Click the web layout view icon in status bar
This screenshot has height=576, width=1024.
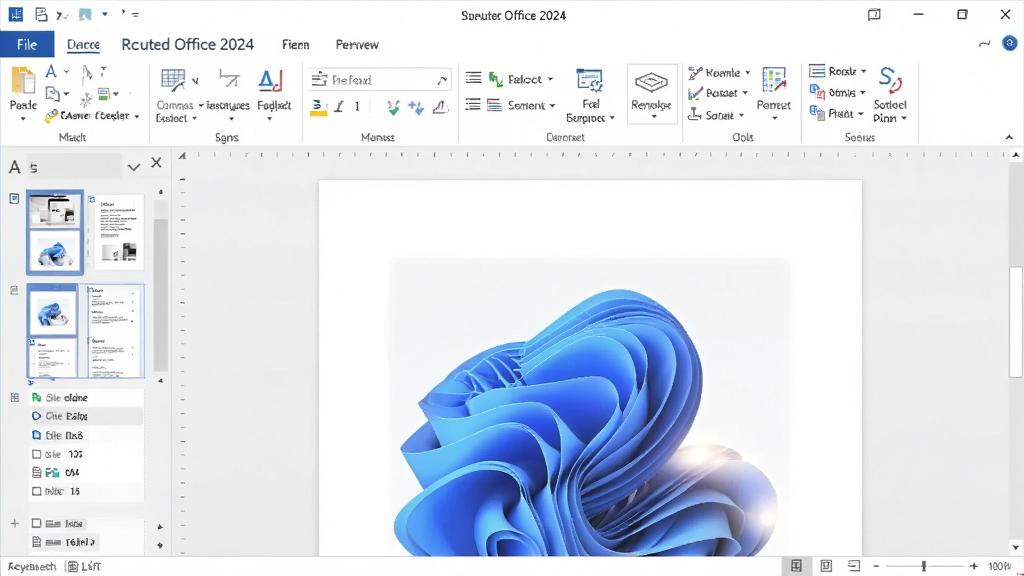click(x=854, y=566)
